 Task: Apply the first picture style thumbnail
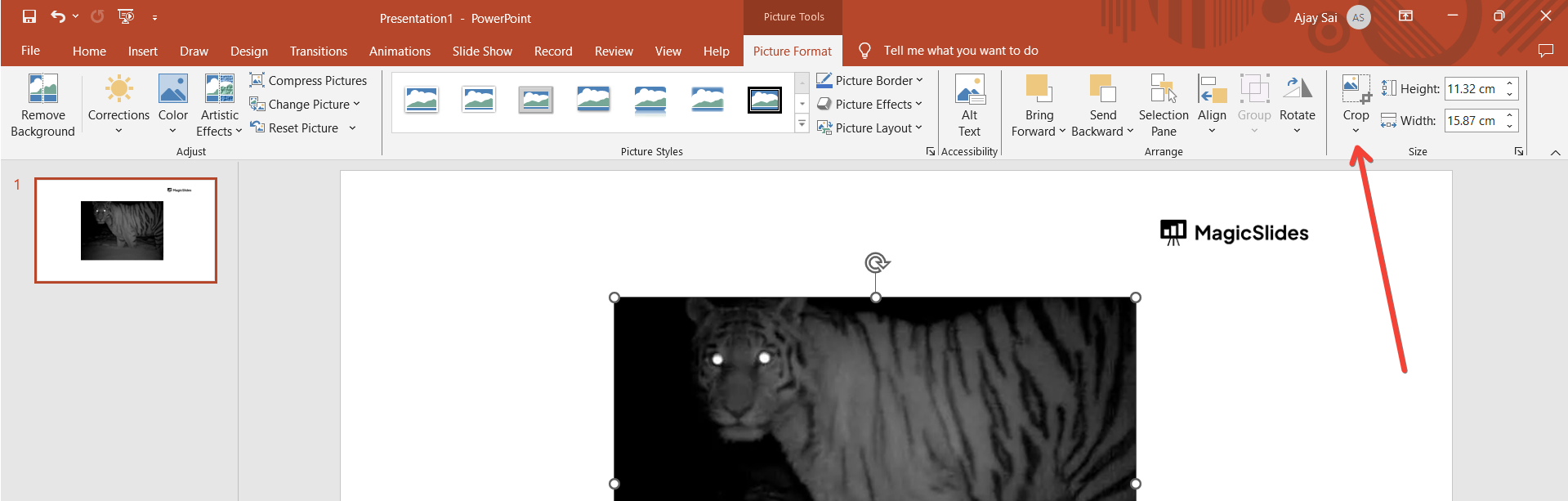422,100
